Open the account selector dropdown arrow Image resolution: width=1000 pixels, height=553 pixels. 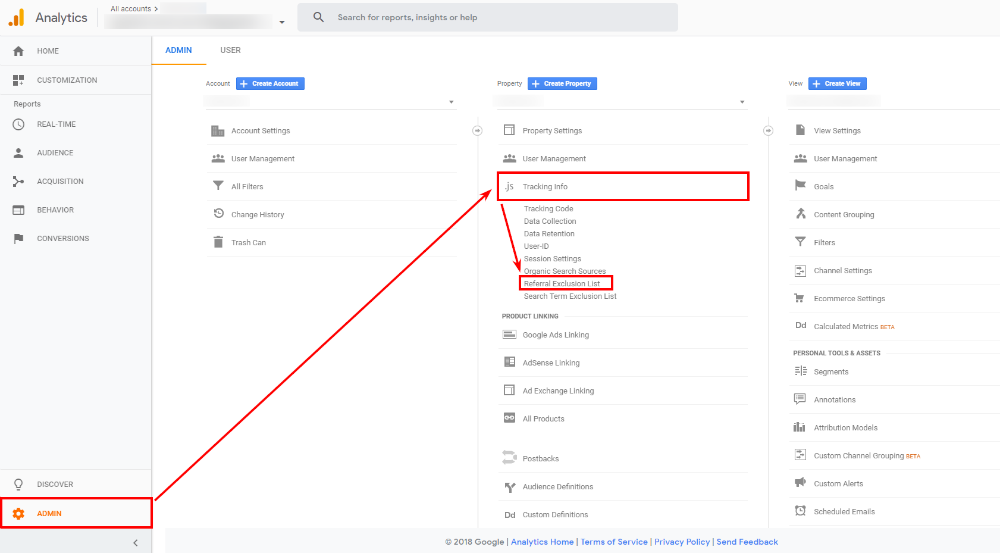click(x=282, y=22)
